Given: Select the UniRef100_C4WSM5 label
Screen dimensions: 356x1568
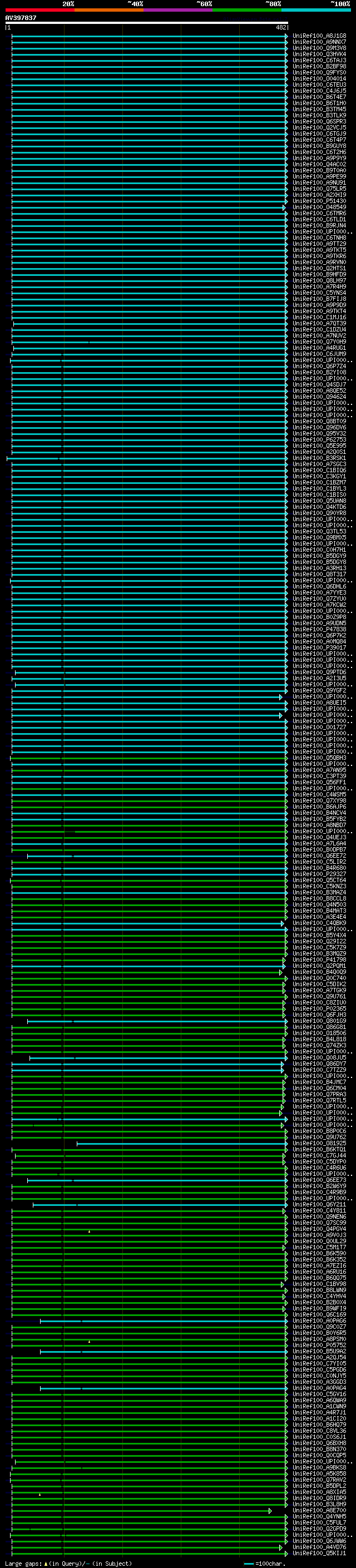Looking at the screenshot, I should coord(319,794).
